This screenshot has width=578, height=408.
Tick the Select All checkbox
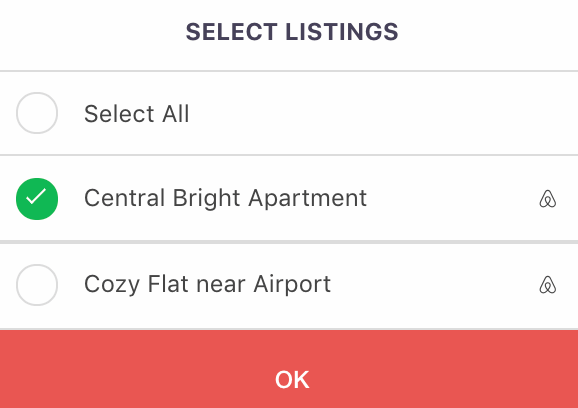click(x=37, y=113)
